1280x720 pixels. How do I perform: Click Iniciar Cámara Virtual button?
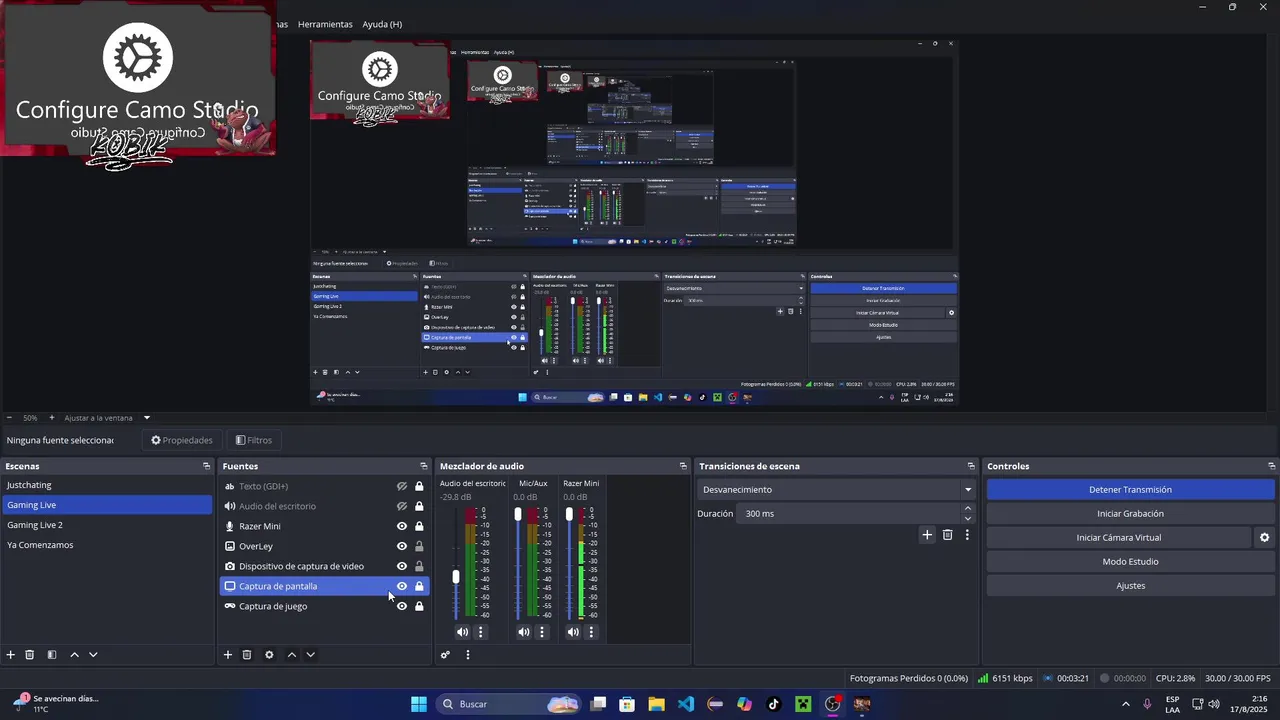1118,538
